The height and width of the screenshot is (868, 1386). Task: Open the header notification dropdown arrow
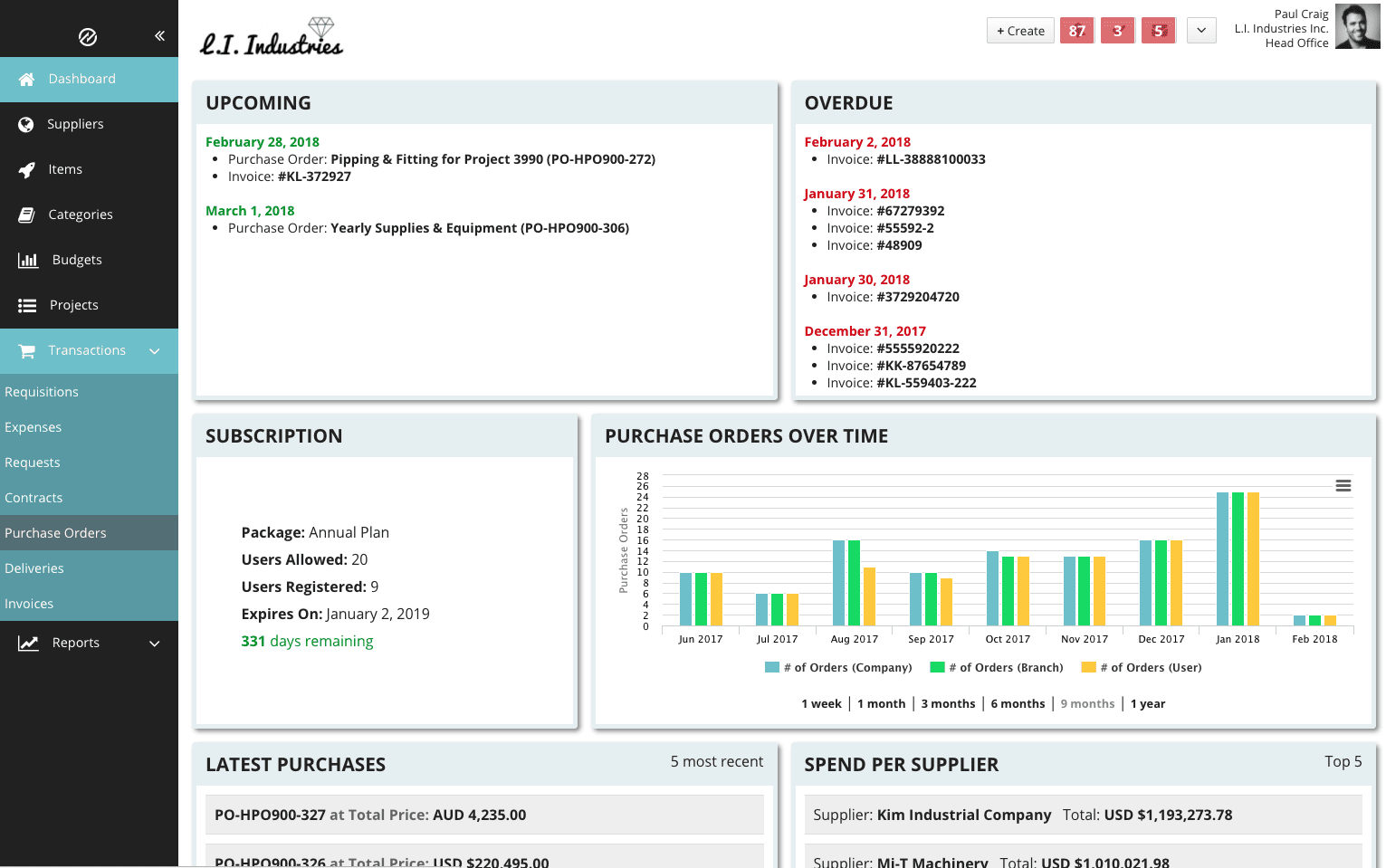(1201, 30)
